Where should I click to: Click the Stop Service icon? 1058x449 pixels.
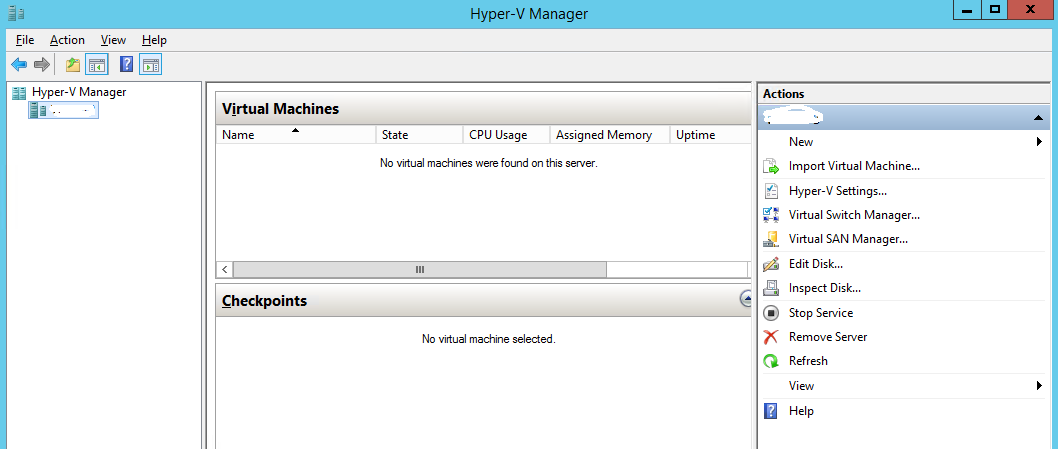click(771, 313)
